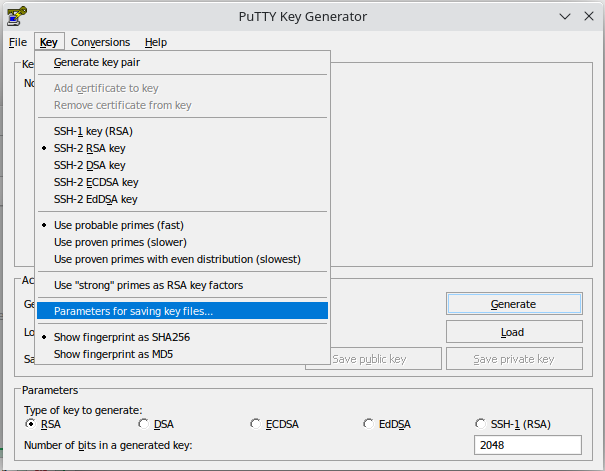Select ECDSA key type radio button
605x471 pixels.
coord(255,424)
